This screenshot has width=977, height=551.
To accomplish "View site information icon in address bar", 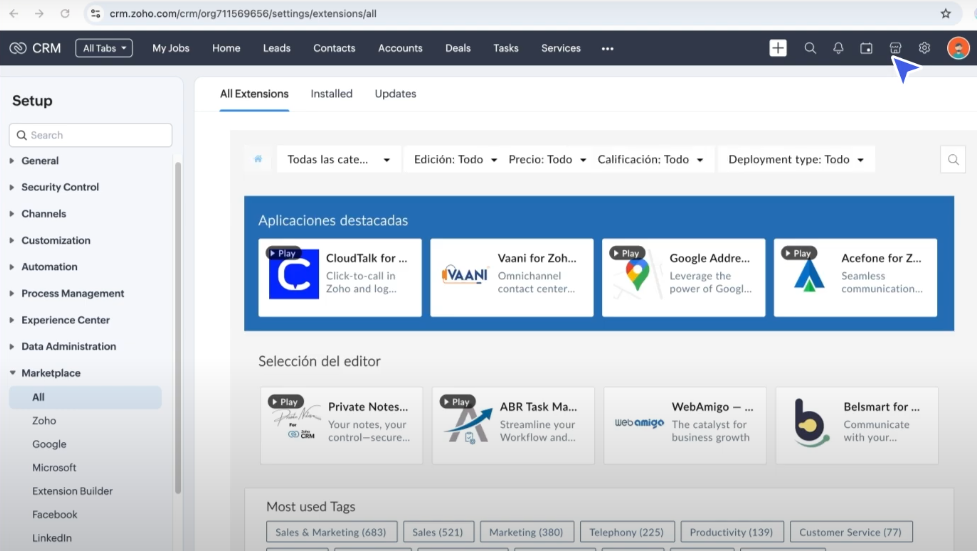I will (95, 13).
